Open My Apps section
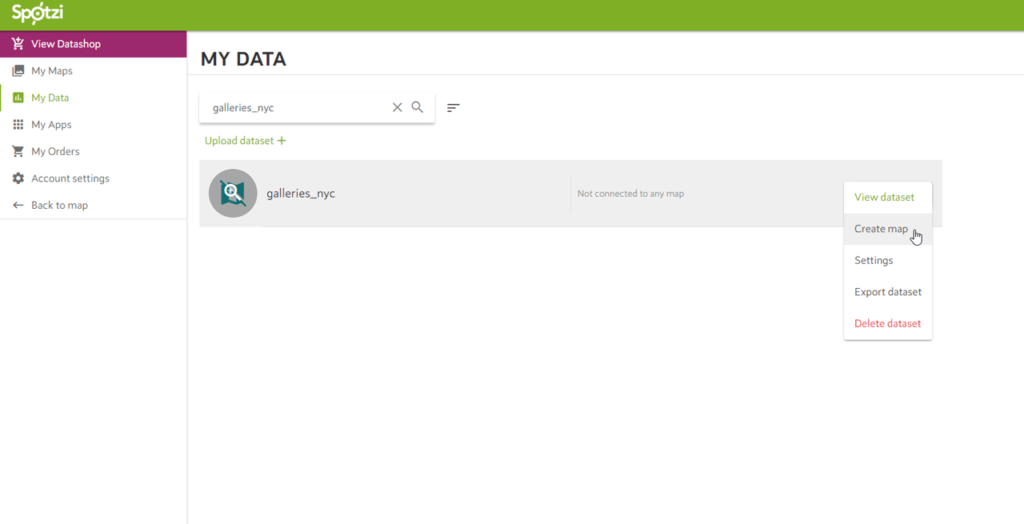 (93, 124)
